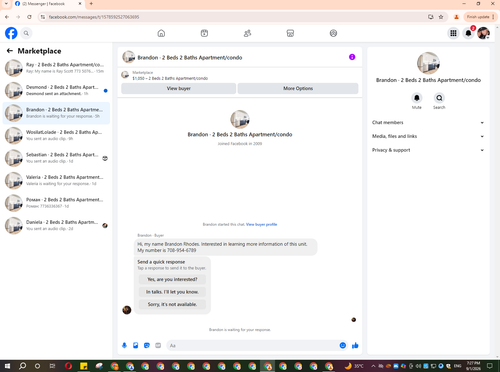Screen dimensions: 500x372
Task: Show hidden system tray icons
Action: point(373,366)
